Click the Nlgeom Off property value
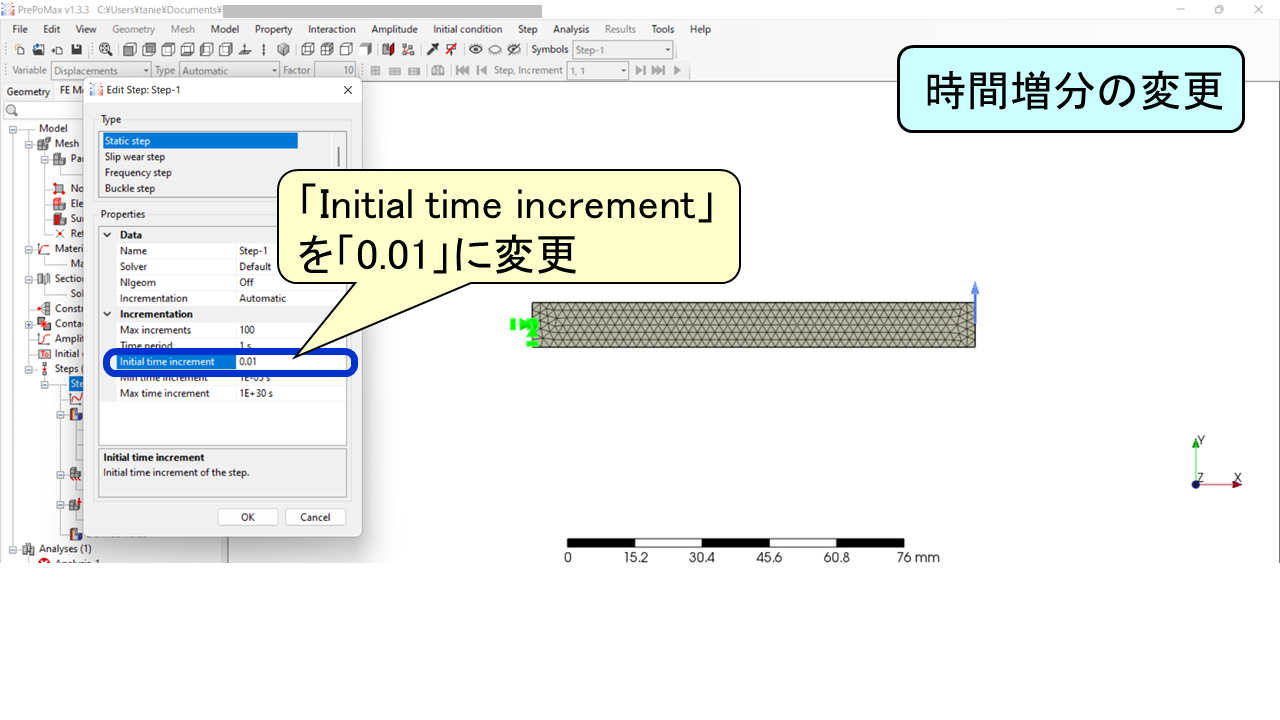This screenshot has width=1280, height=720. (x=246, y=283)
